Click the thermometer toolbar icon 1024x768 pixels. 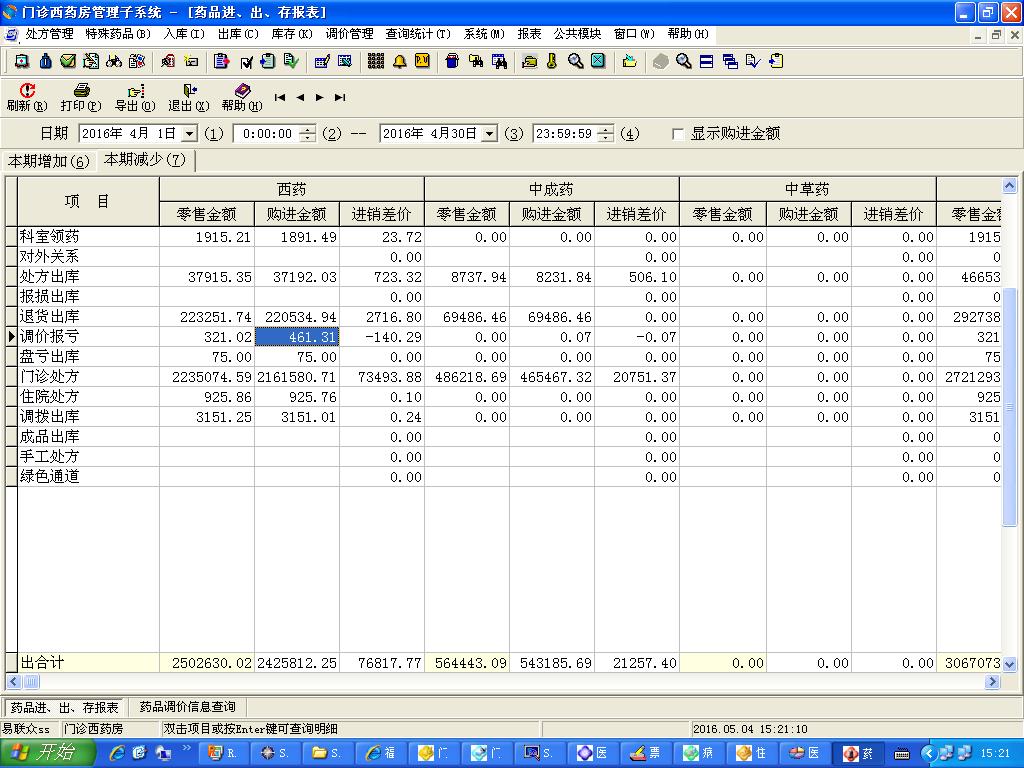point(552,61)
